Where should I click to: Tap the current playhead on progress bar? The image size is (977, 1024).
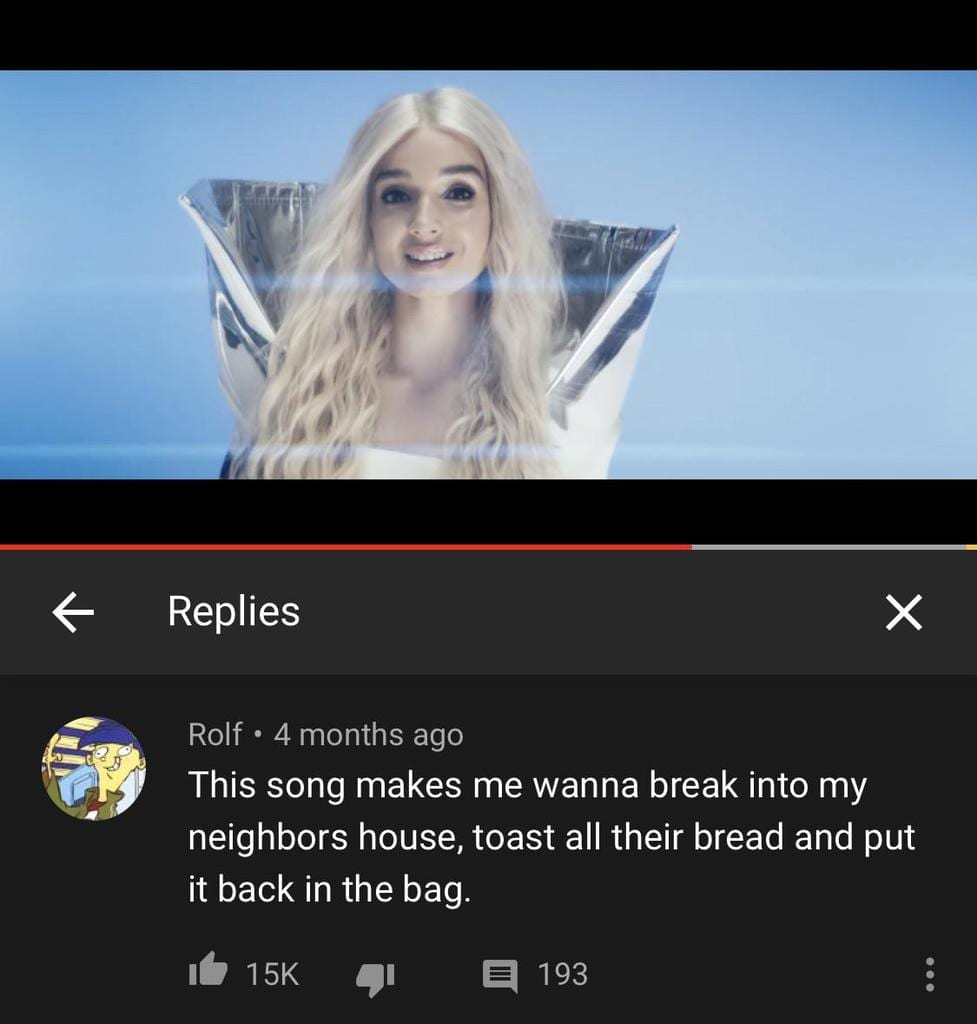click(692, 547)
